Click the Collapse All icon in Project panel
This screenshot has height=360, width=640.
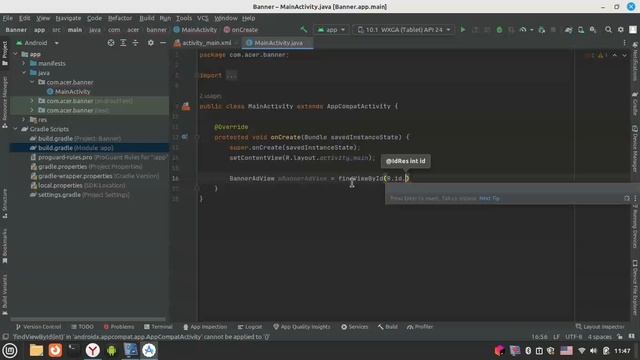pos(135,42)
